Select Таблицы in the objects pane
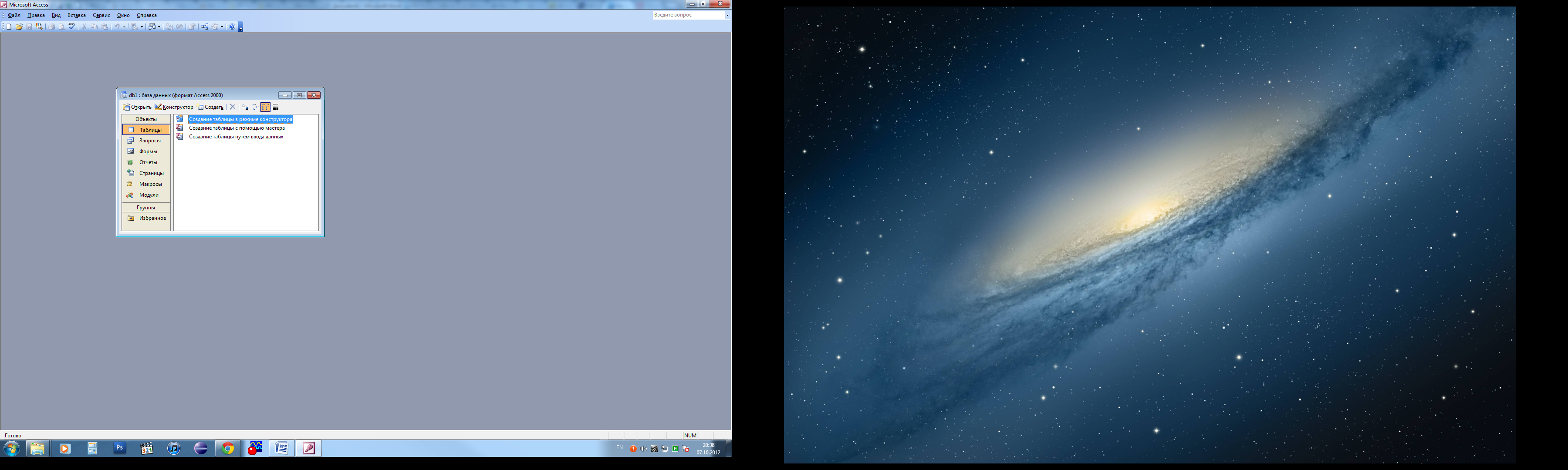This screenshot has height=470, width=1568. pyautogui.click(x=146, y=130)
